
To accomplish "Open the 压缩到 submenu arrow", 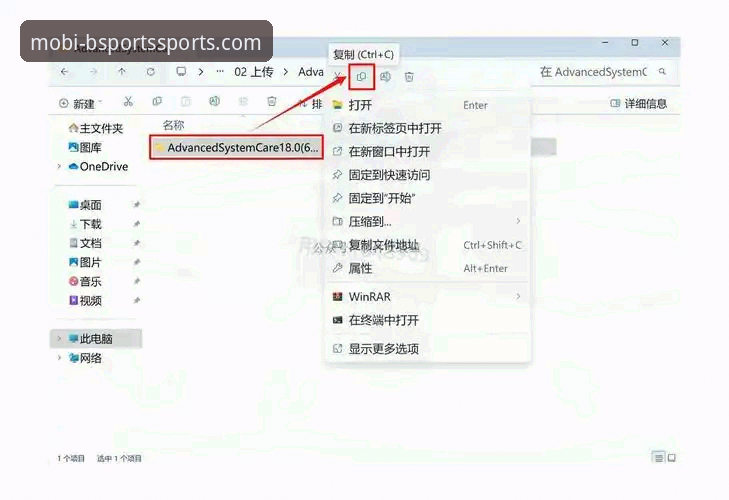I will pos(518,221).
